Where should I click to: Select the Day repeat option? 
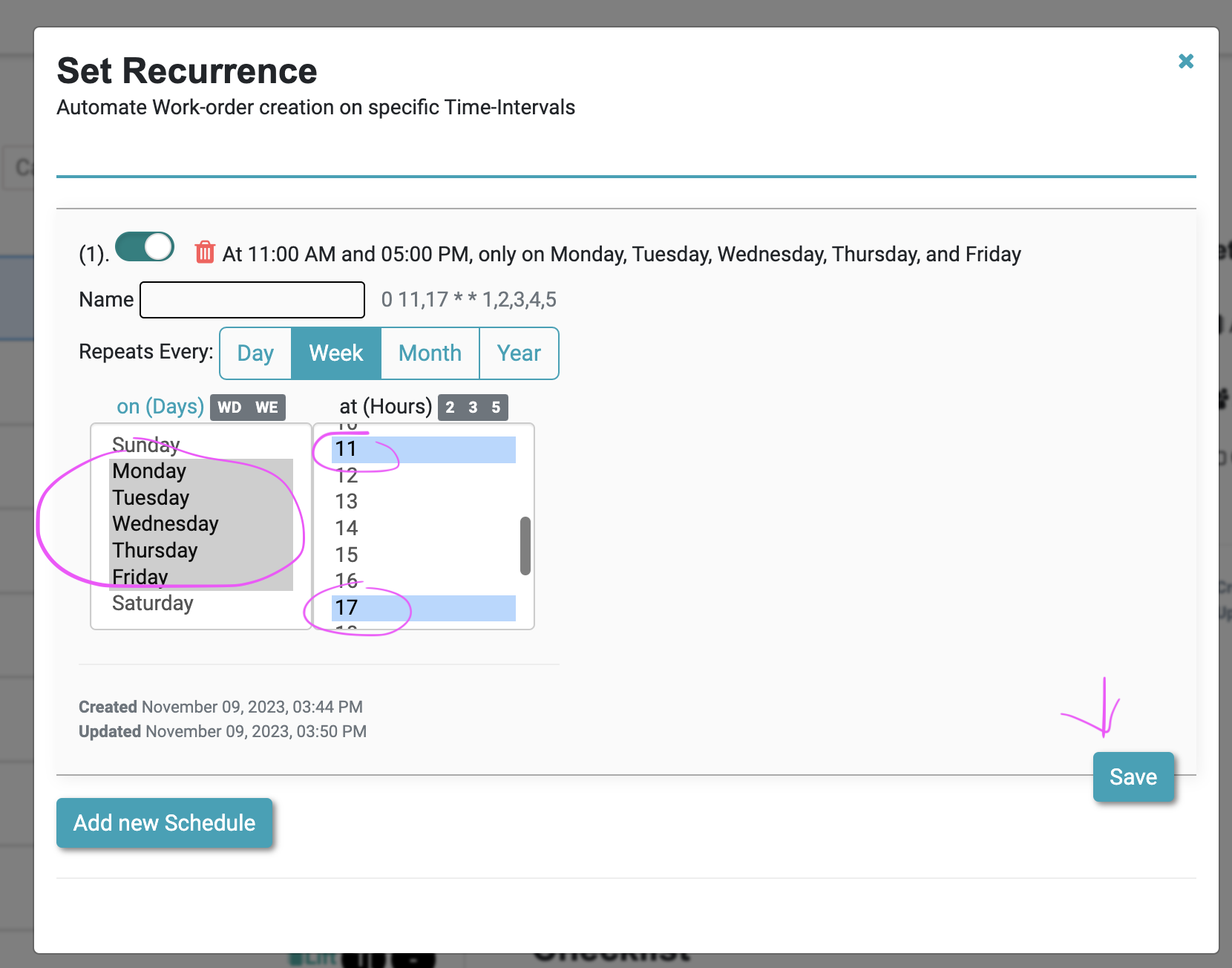[255, 353]
